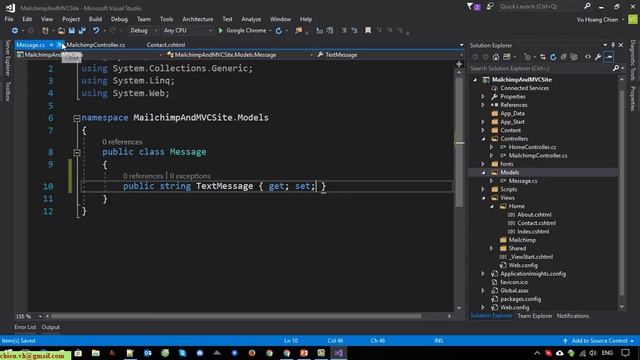Click the Search Solution Explorer field
This screenshot has height=360, width=640.
(541, 69)
